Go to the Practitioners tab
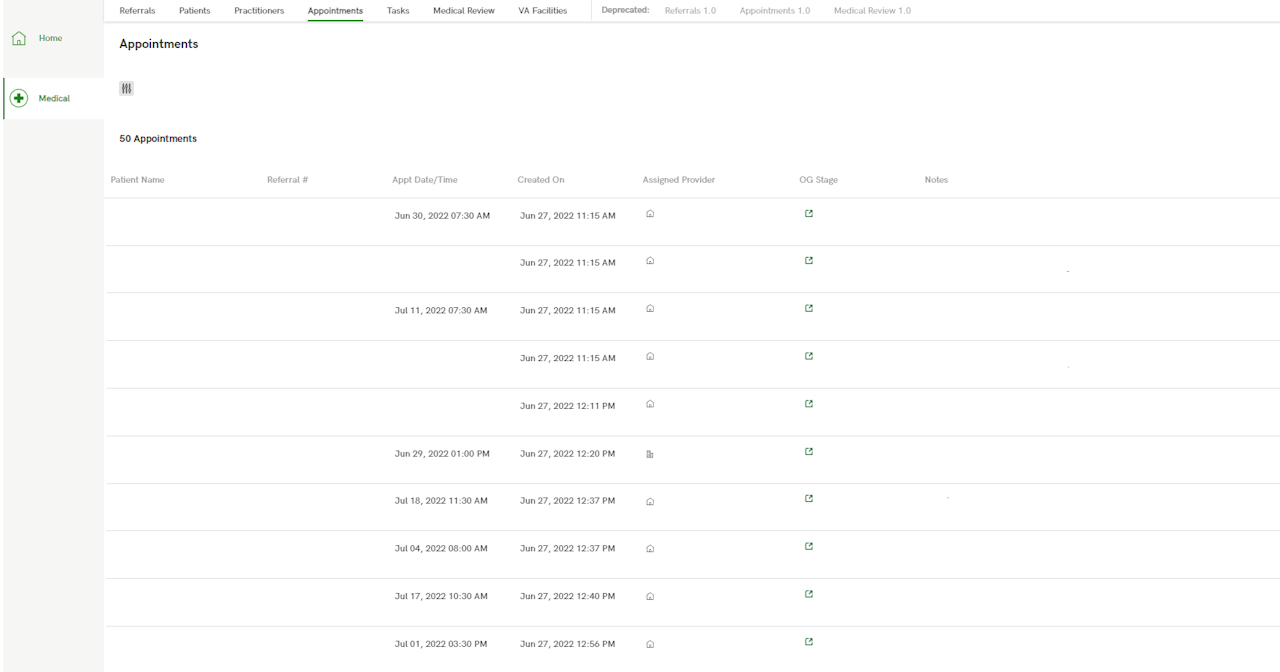 click(259, 11)
